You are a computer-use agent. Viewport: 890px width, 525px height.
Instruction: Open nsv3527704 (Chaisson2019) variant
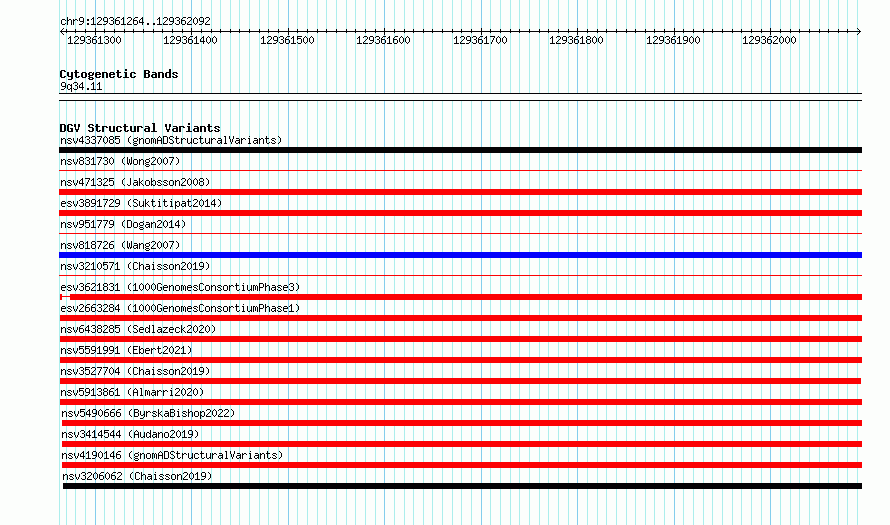[135, 371]
